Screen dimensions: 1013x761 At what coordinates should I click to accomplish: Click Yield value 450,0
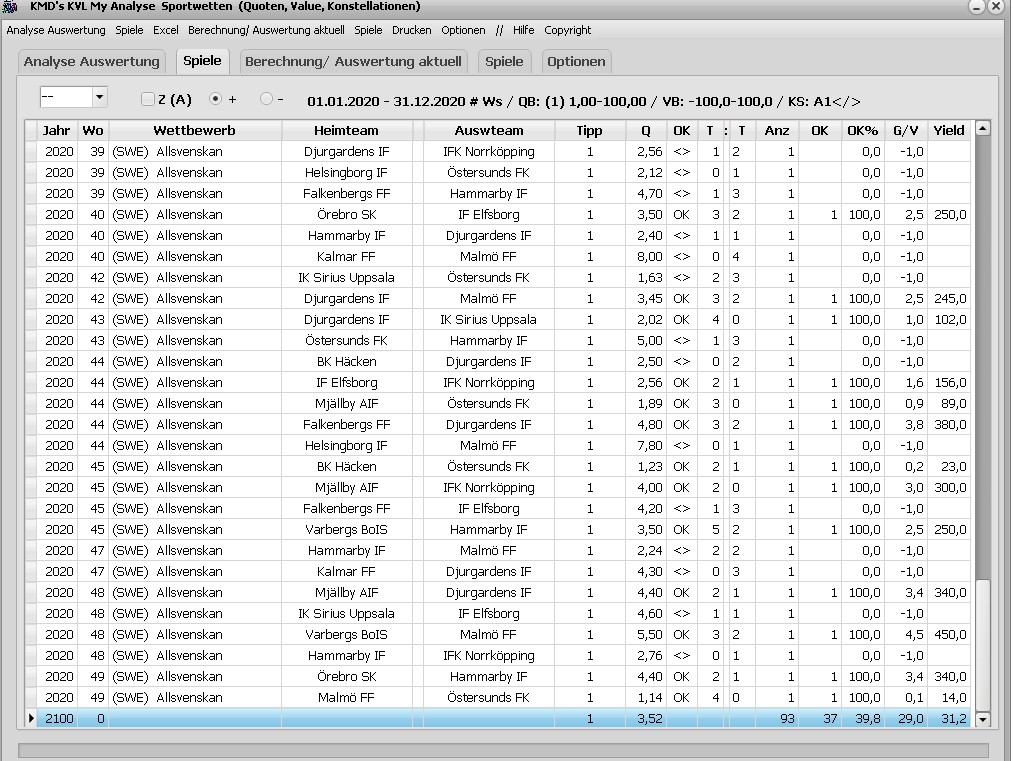(x=949, y=634)
